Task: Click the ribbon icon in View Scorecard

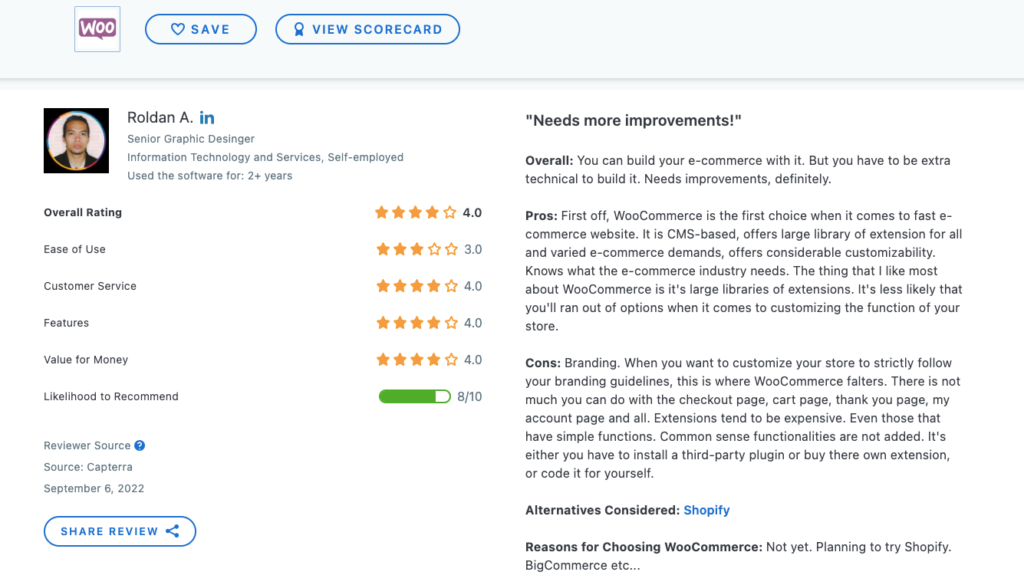Action: 298,30
